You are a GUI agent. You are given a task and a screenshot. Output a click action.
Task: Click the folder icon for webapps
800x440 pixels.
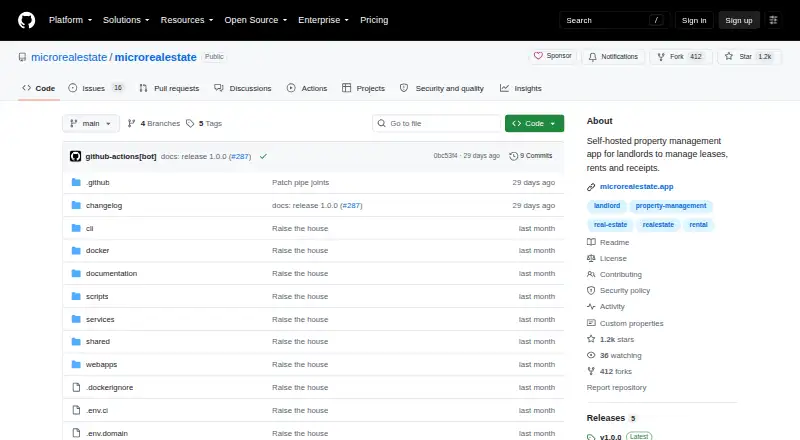coord(77,364)
